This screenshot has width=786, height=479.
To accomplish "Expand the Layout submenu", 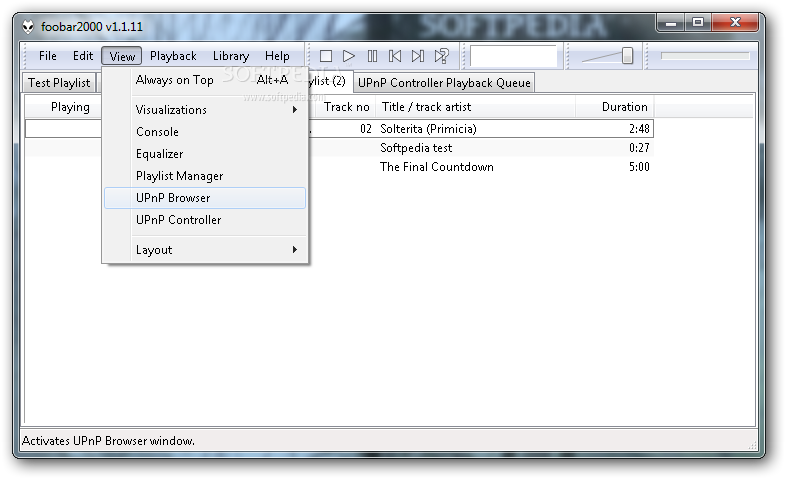I will pyautogui.click(x=205, y=250).
